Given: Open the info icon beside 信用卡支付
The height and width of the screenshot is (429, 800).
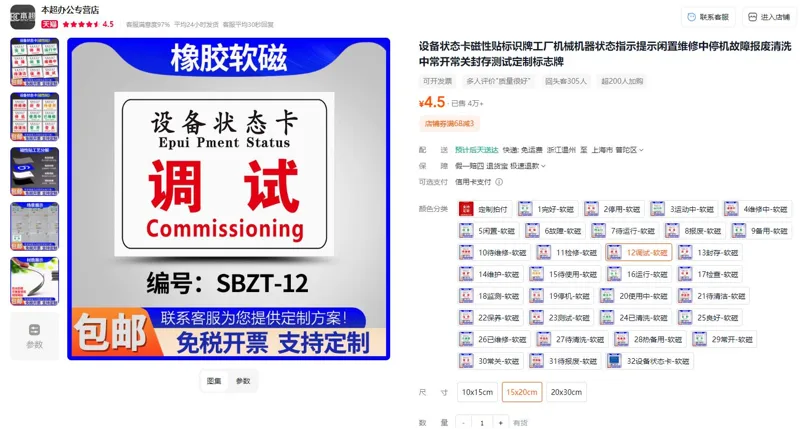Looking at the screenshot, I should tap(499, 182).
